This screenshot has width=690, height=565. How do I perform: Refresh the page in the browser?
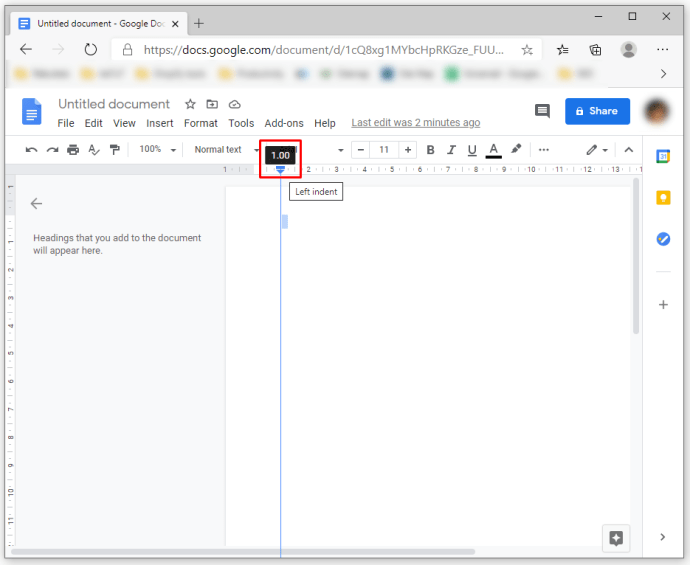91,49
